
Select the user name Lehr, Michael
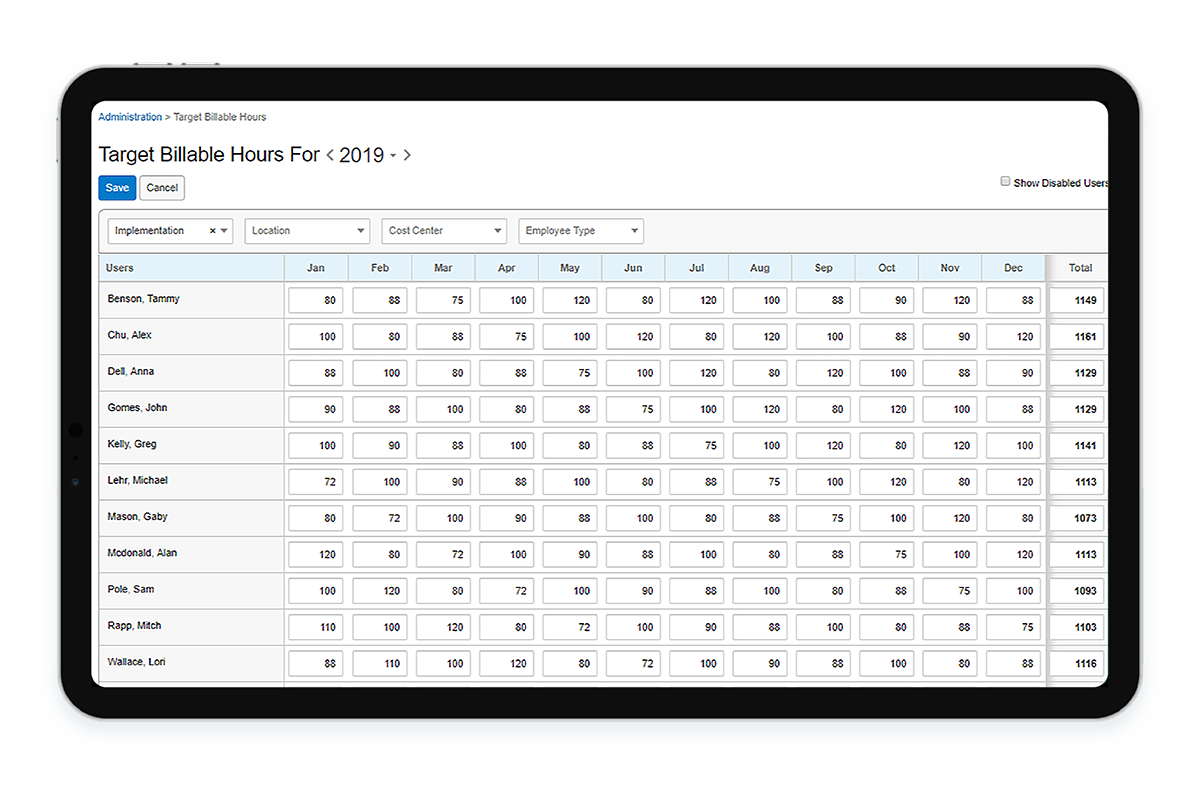coord(137,480)
